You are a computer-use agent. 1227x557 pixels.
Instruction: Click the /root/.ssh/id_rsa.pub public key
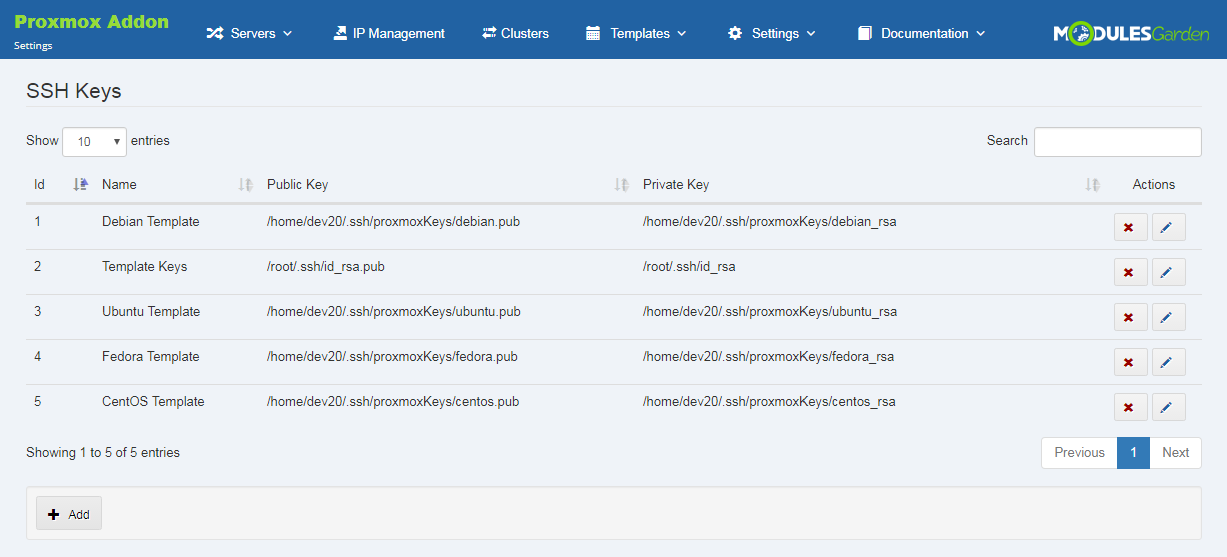[x=326, y=266]
